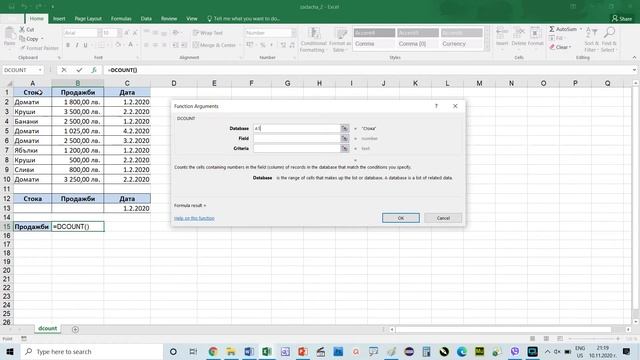This screenshot has width=640, height=360.
Task: Apply percent style format
Action: (x=262, y=45)
